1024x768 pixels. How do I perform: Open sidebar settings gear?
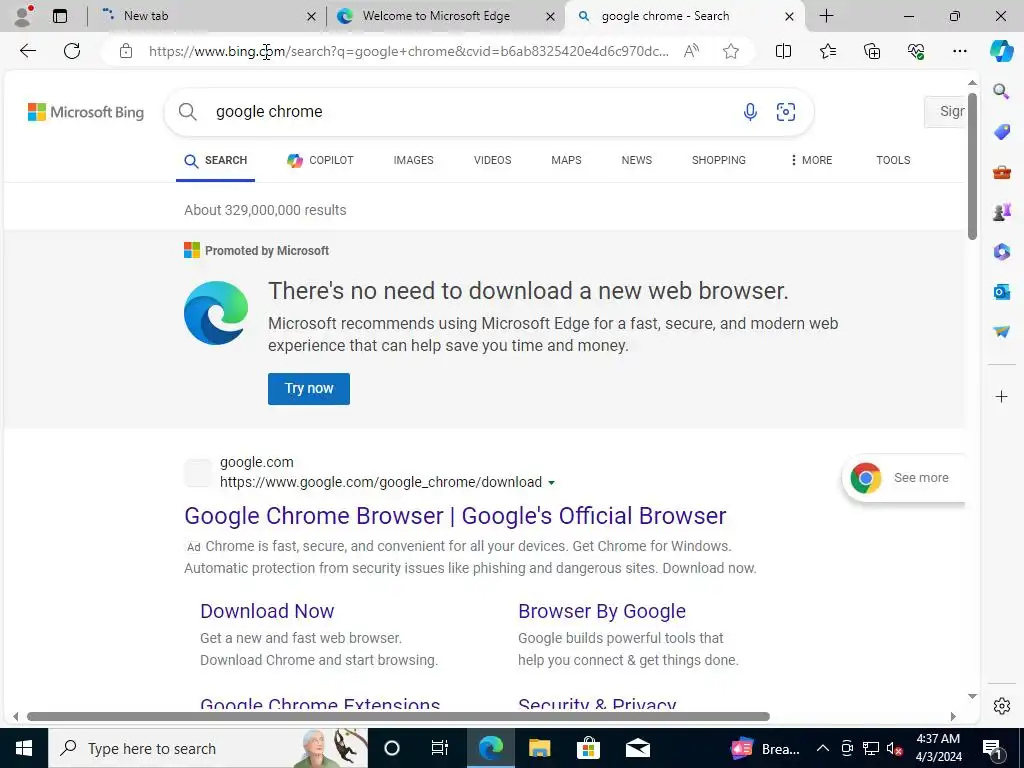1001,706
